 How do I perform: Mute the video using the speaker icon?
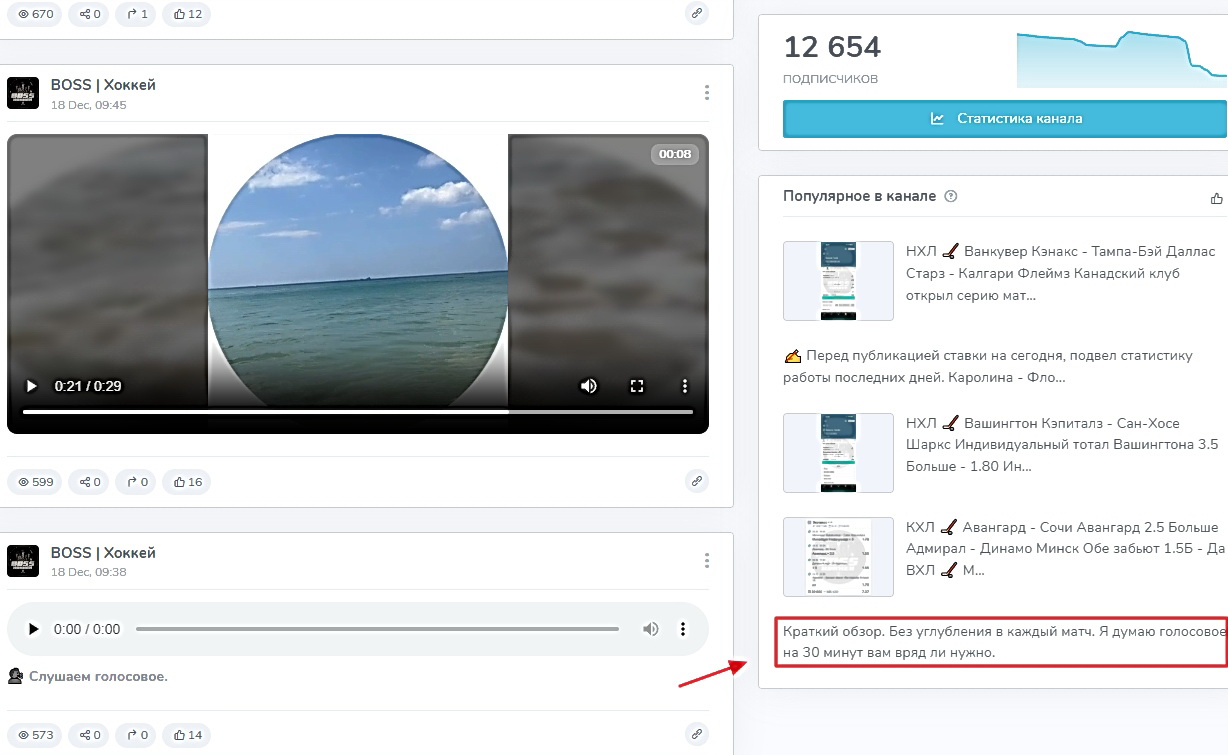point(589,386)
